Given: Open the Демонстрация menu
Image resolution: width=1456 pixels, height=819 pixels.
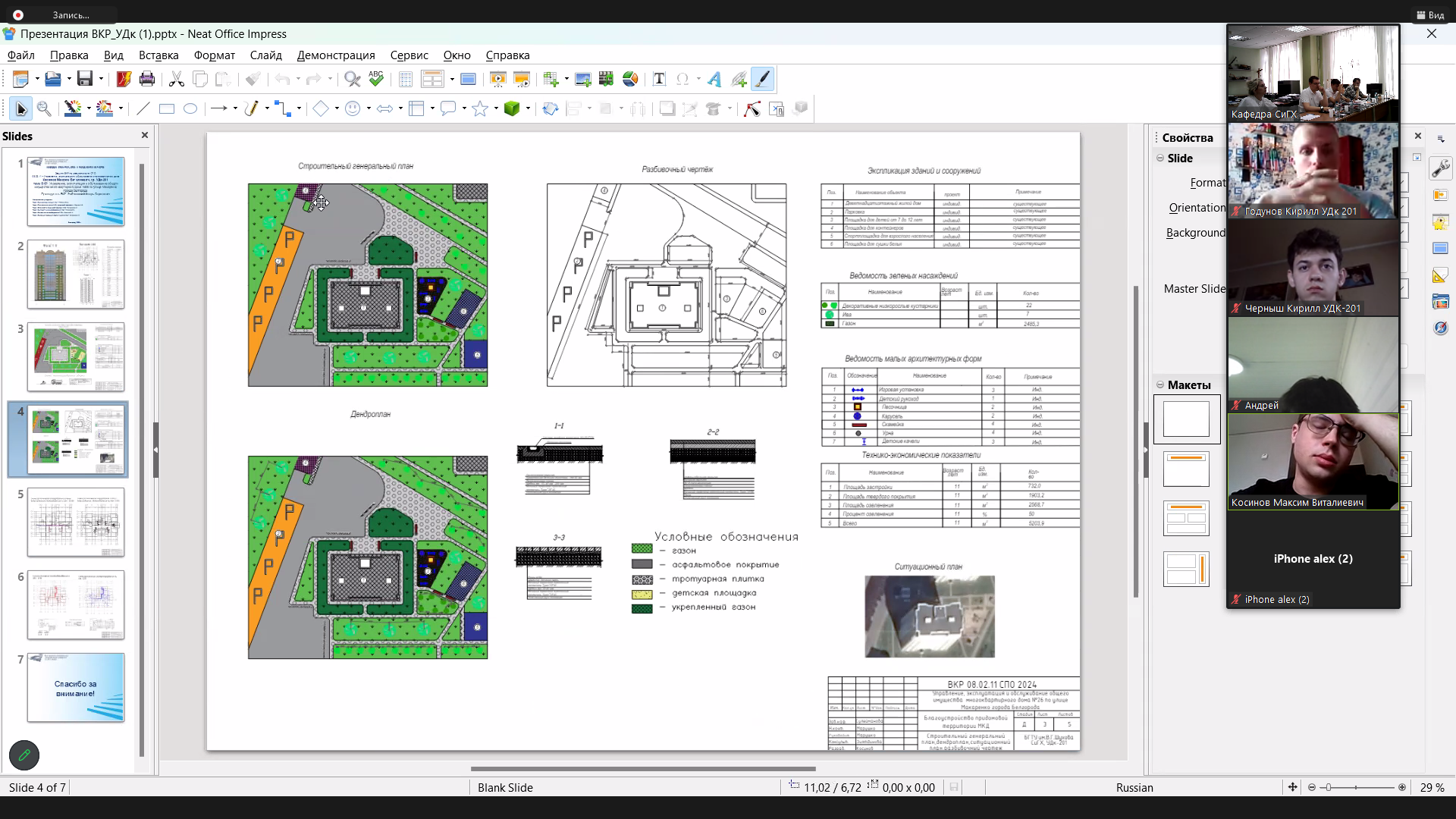Looking at the screenshot, I should [x=336, y=55].
